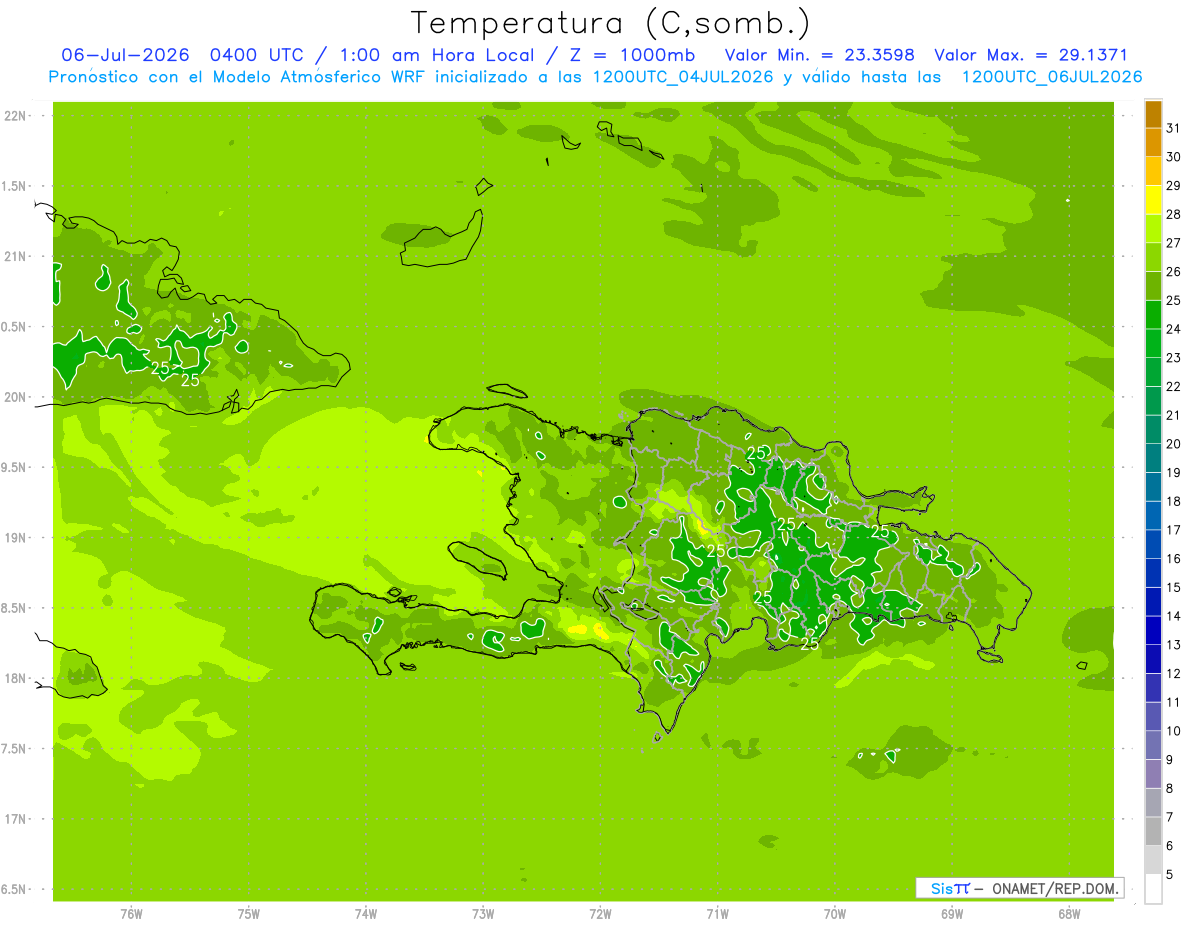Screen dimensions: 1200x927
Task: Click the light gray colorbar band between 5 and 6
Action: (x=1153, y=860)
